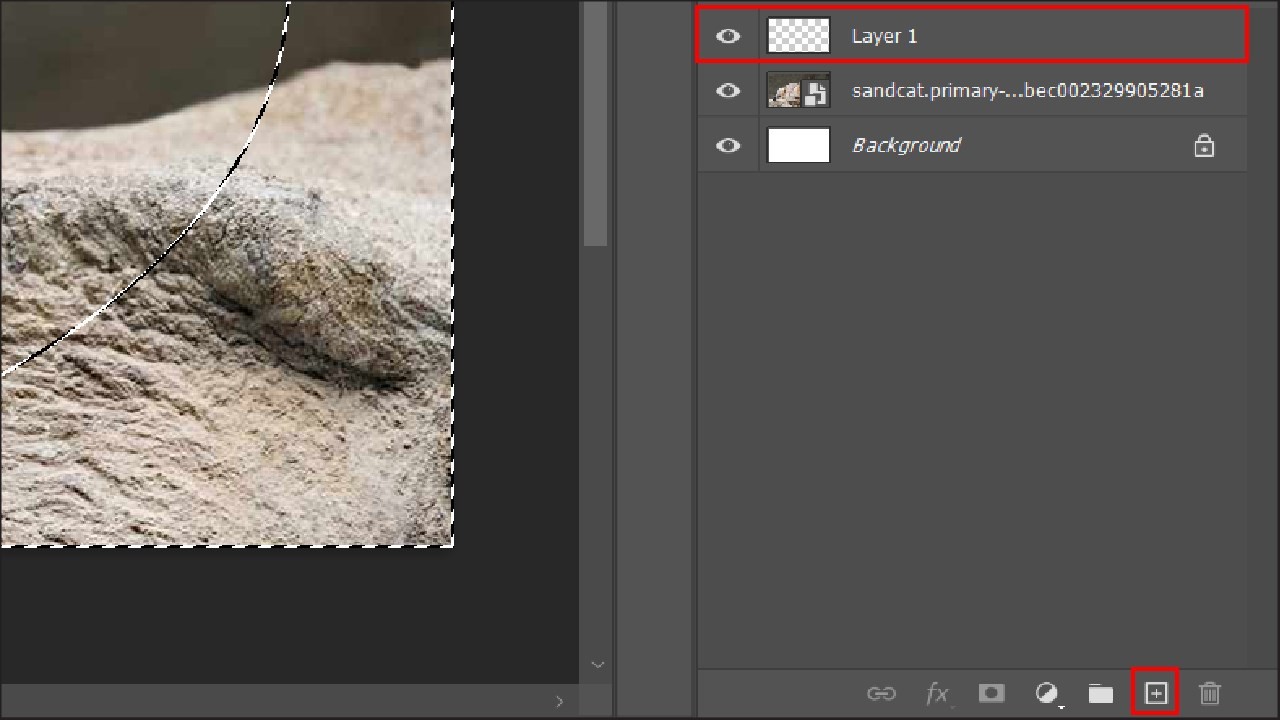This screenshot has height=720, width=1280.
Task: Hide the Layer 1 layer
Action: 728,35
